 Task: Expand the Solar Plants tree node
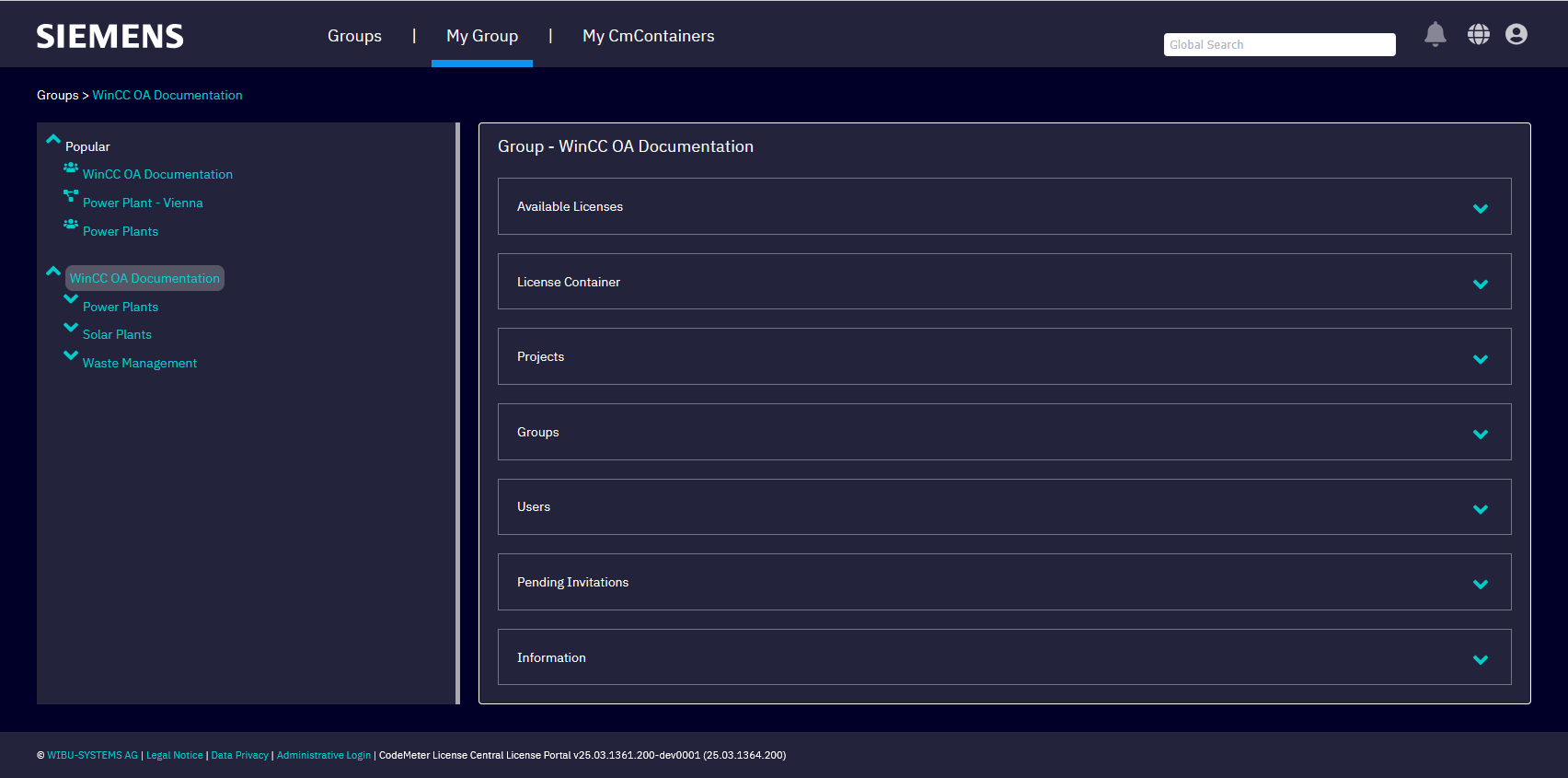(x=71, y=327)
